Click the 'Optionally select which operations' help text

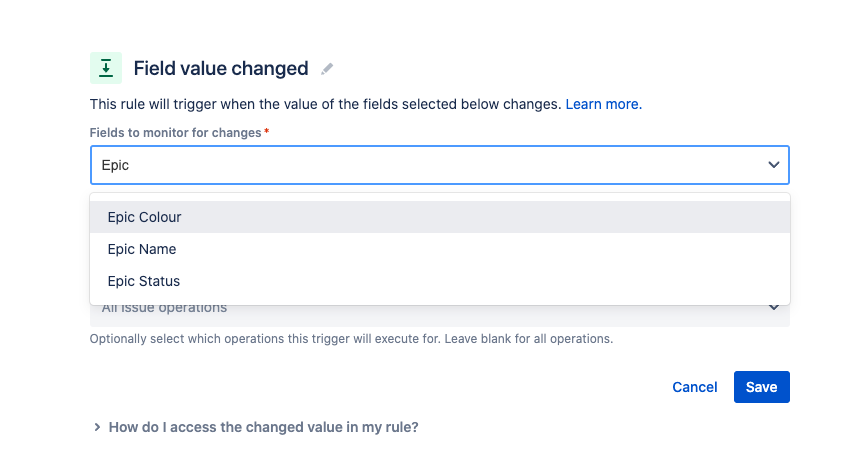(350, 339)
